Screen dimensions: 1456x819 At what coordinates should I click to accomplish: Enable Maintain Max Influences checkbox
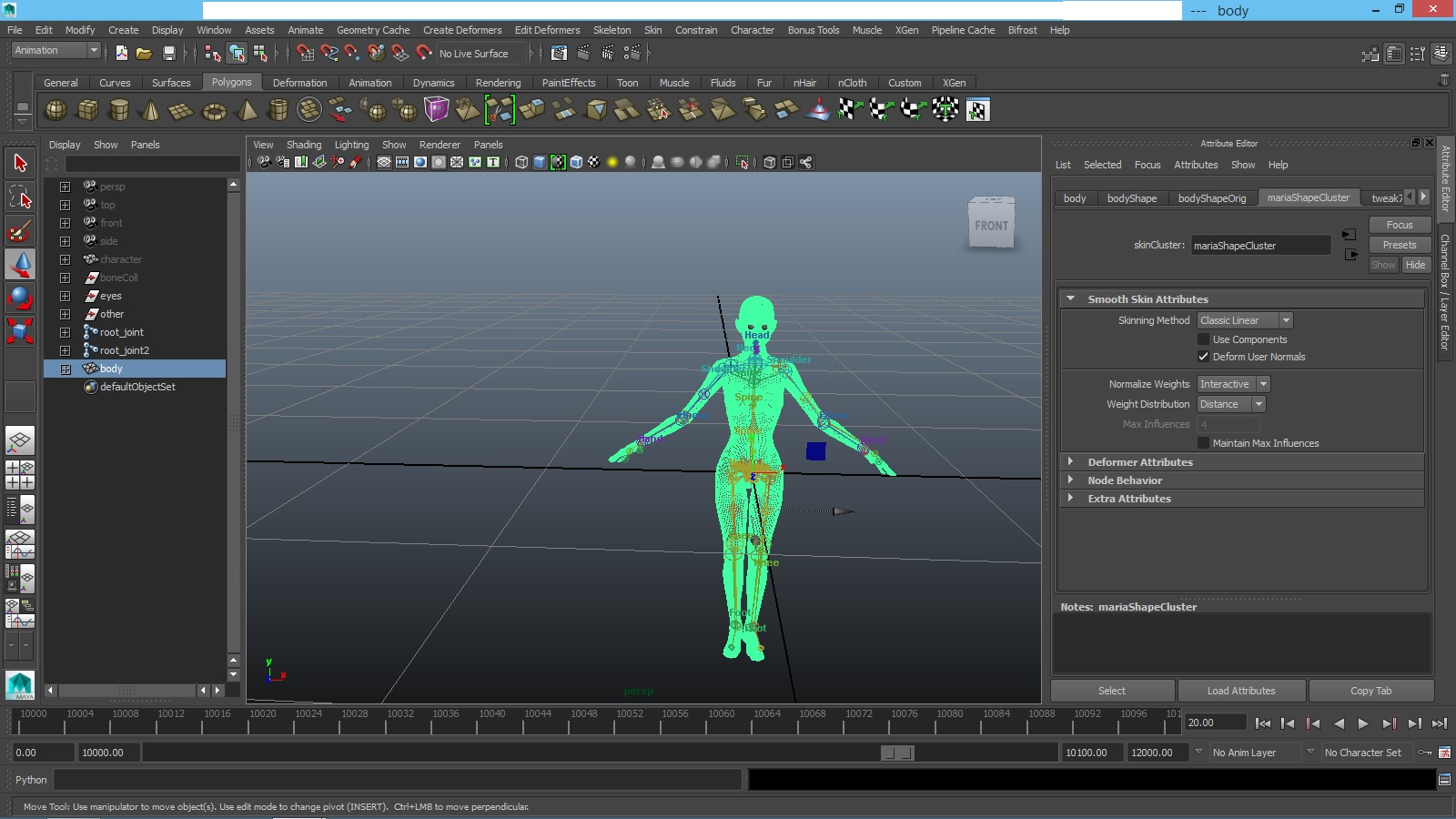(1203, 443)
